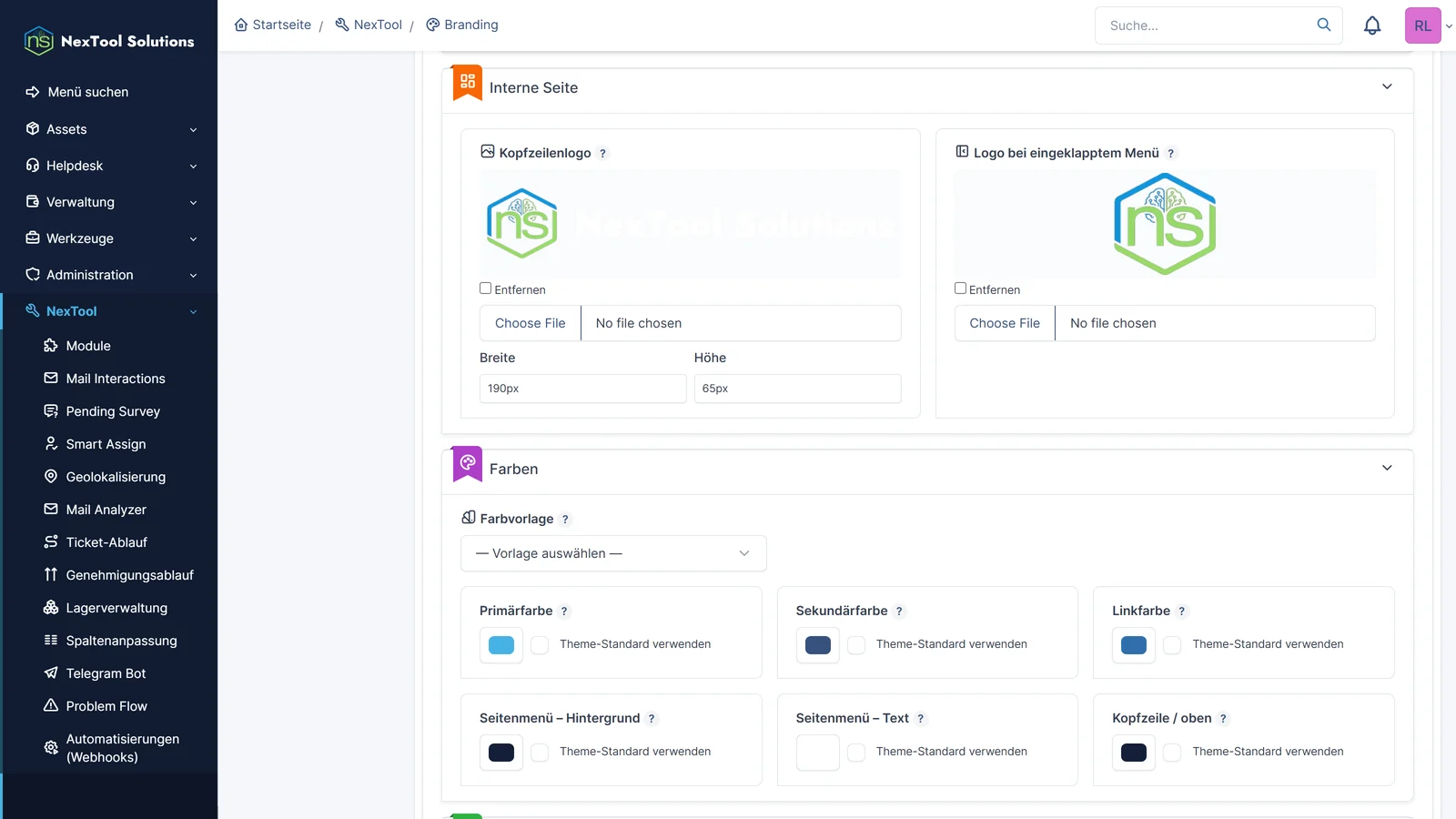This screenshot has height=819, width=1456.
Task: Expand the Helpdesk sidebar menu
Action: pos(109,166)
